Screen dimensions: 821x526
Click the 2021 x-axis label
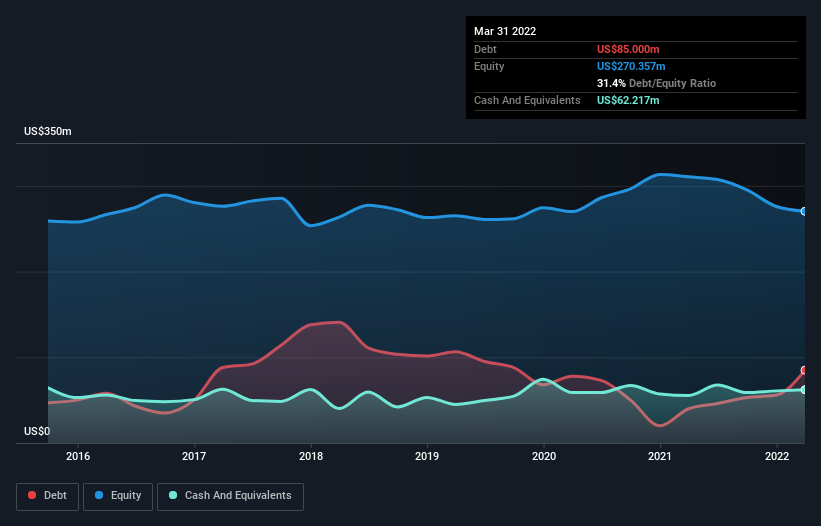[x=660, y=456]
